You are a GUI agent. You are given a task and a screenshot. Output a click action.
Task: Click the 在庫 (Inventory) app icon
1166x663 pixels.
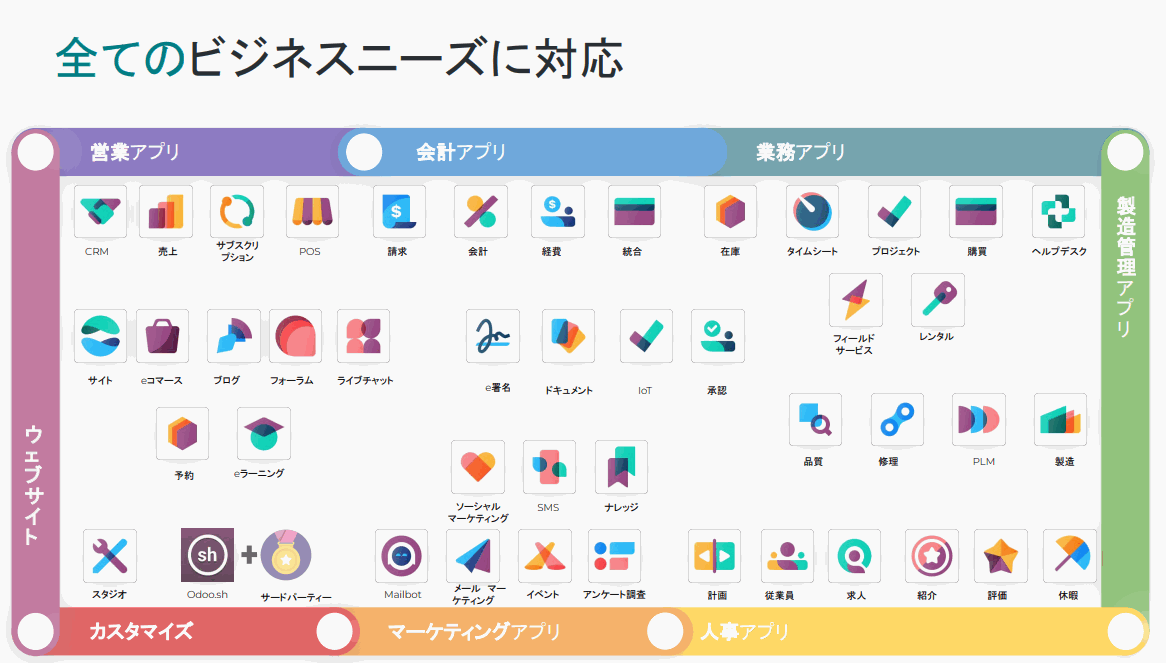tap(729, 212)
